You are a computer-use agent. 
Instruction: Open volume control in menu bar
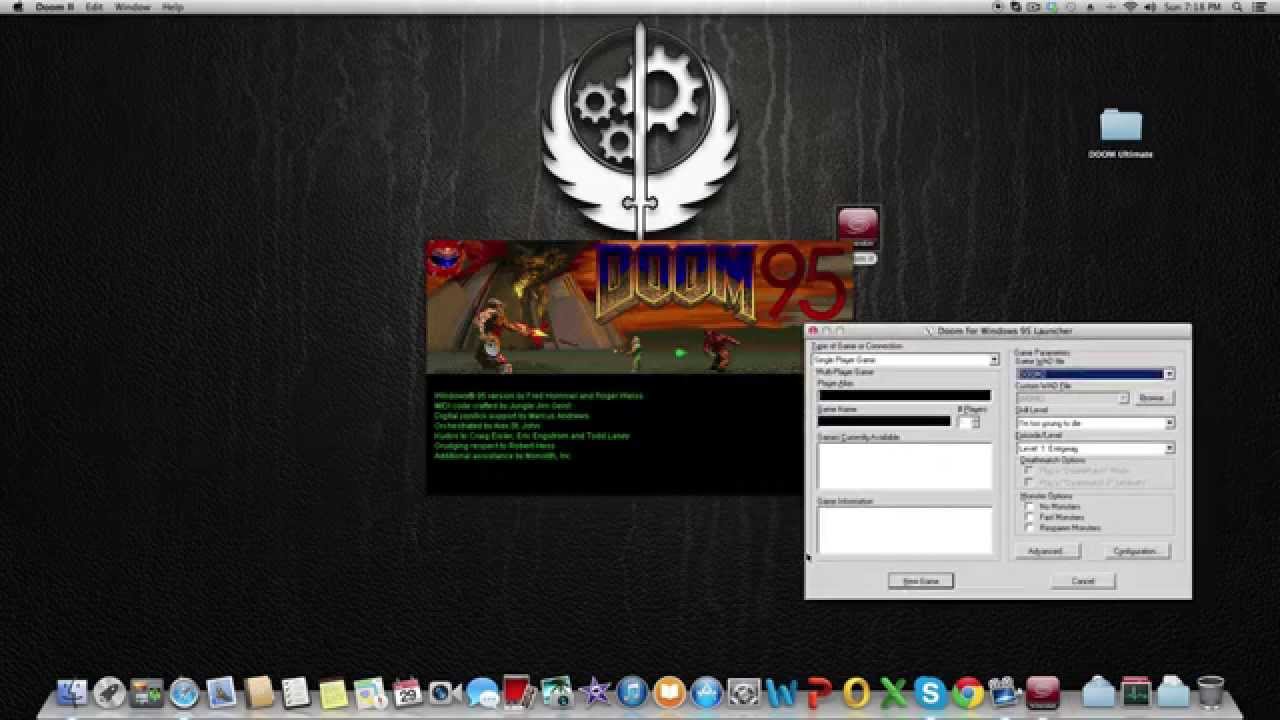[x=1148, y=7]
